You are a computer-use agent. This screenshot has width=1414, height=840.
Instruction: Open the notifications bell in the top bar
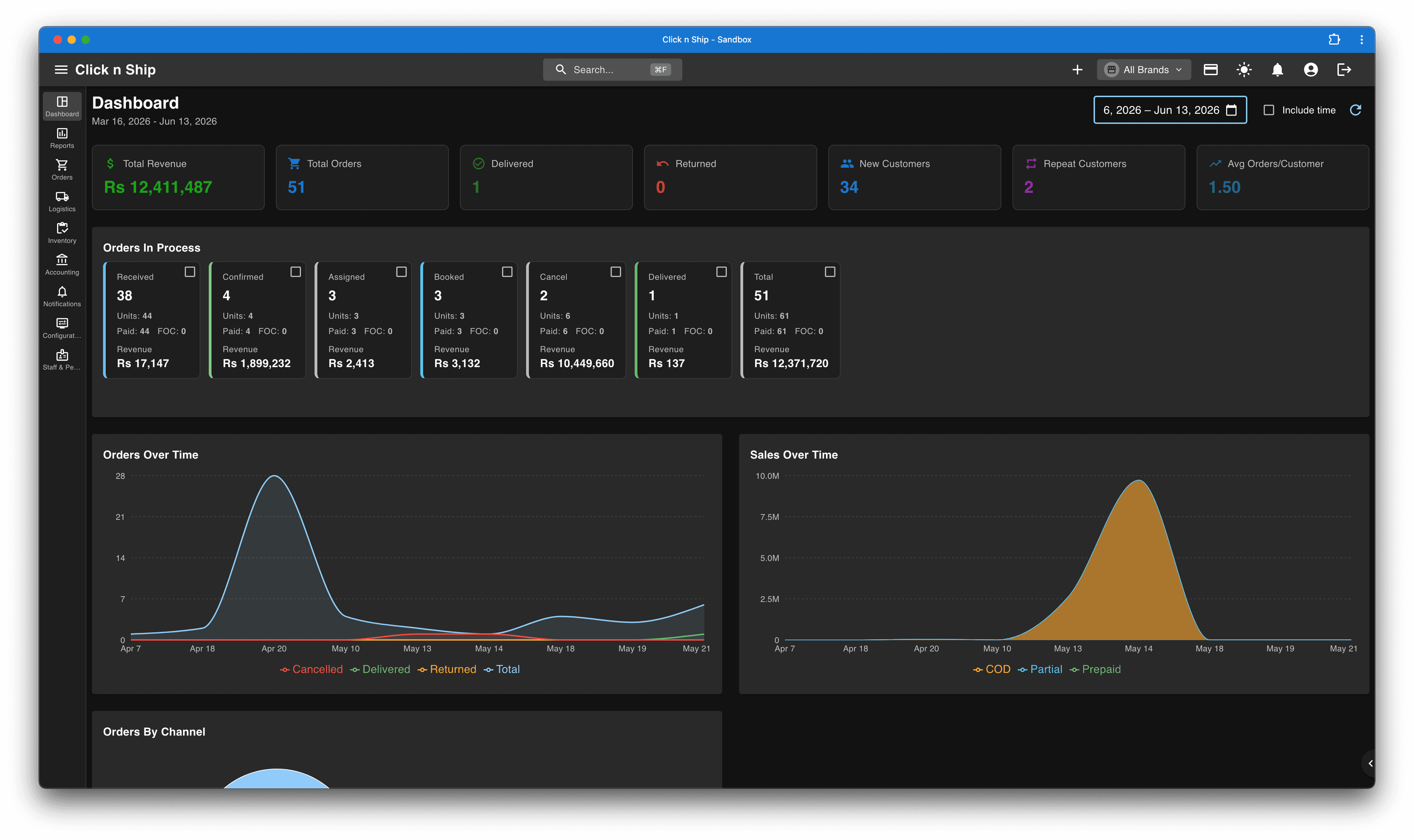point(1277,70)
